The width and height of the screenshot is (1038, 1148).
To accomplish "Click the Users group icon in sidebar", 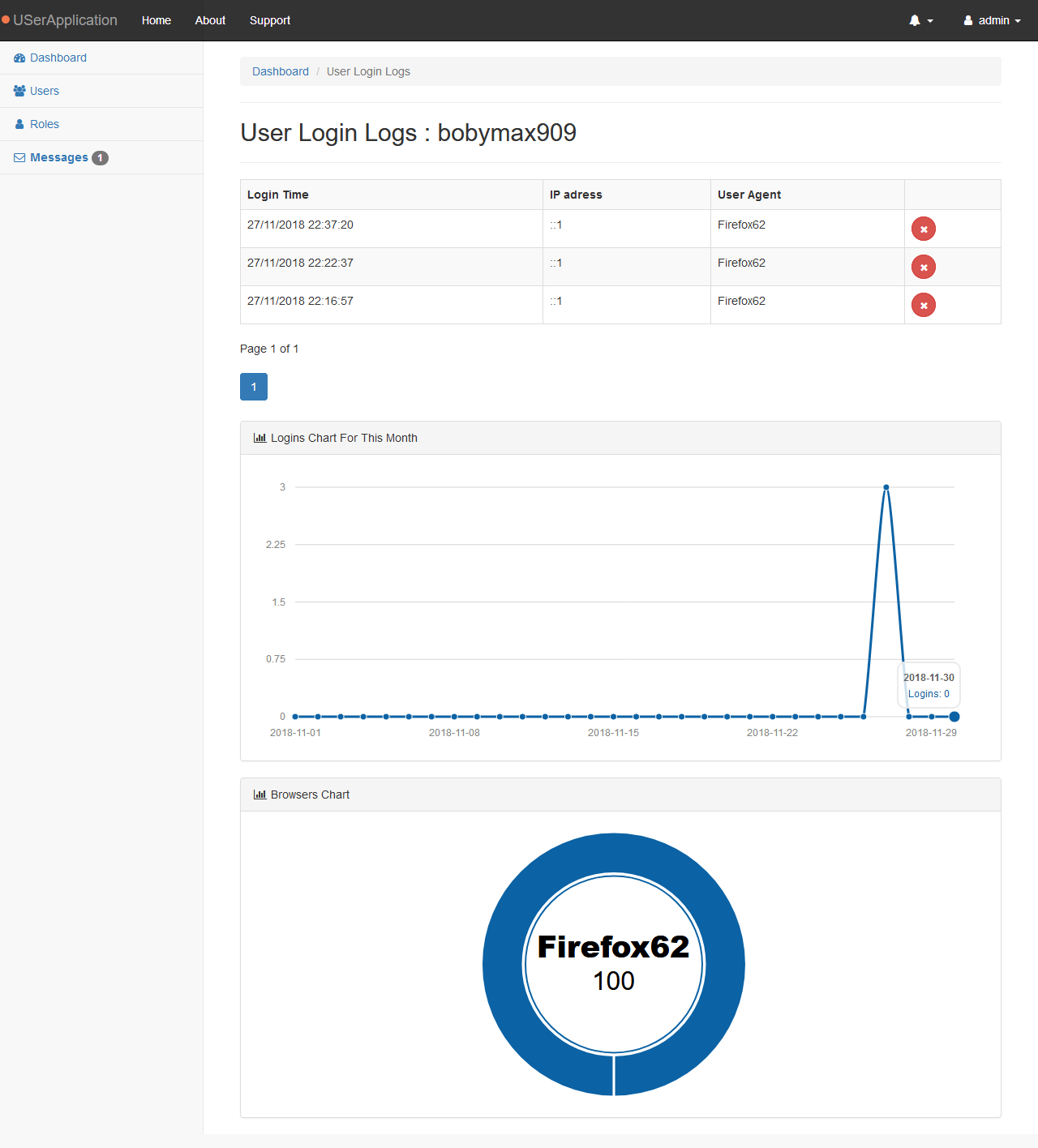I will [19, 91].
